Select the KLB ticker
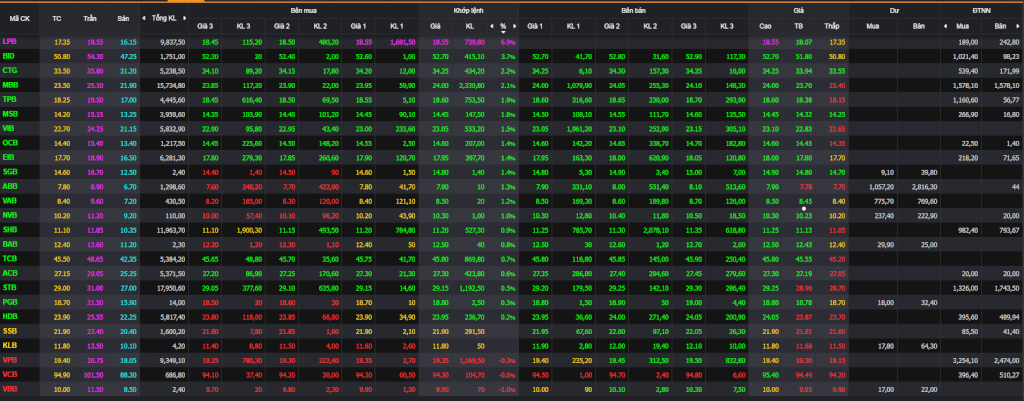The height and width of the screenshot is (401, 1024). point(10,344)
